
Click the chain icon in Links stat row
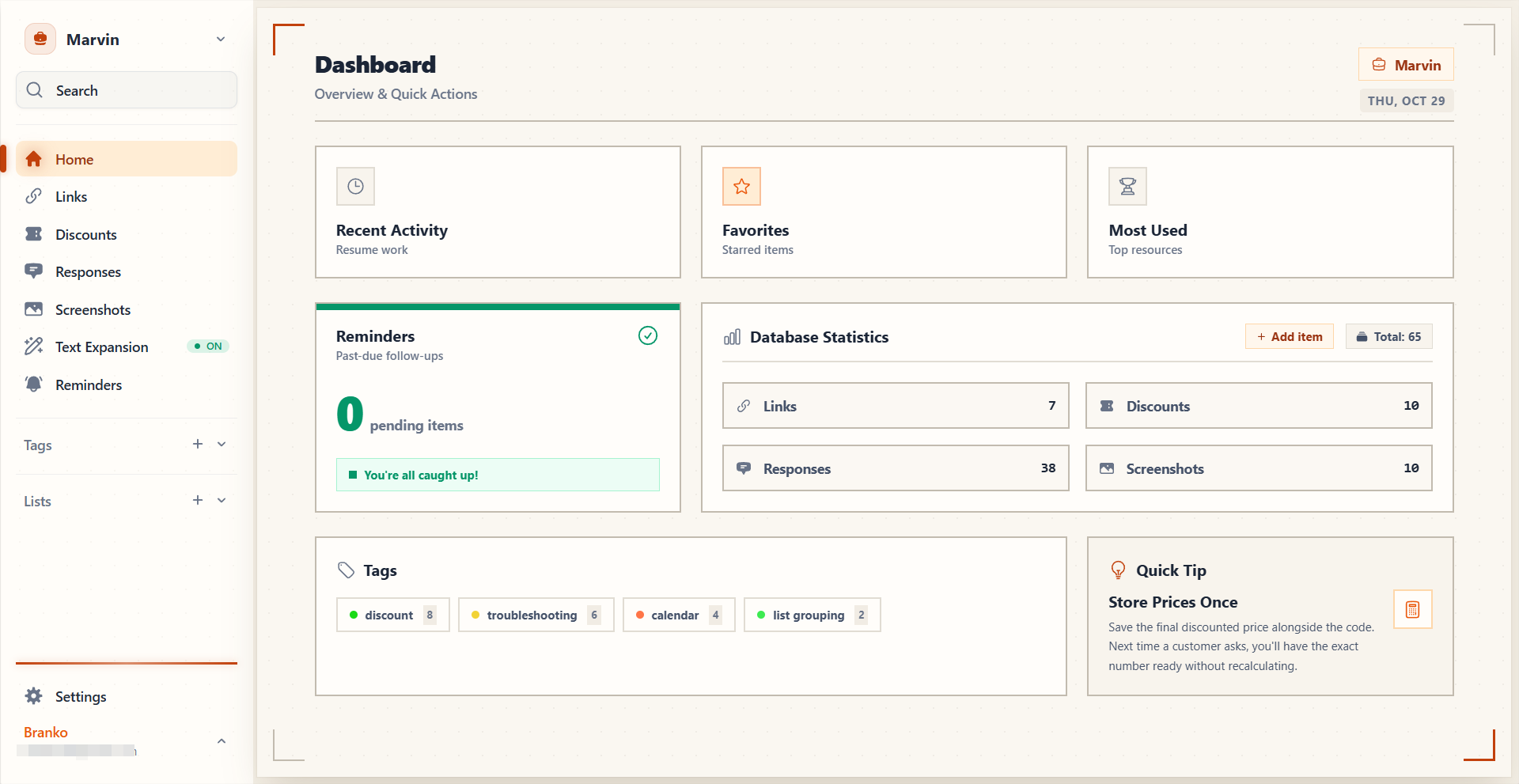[744, 406]
